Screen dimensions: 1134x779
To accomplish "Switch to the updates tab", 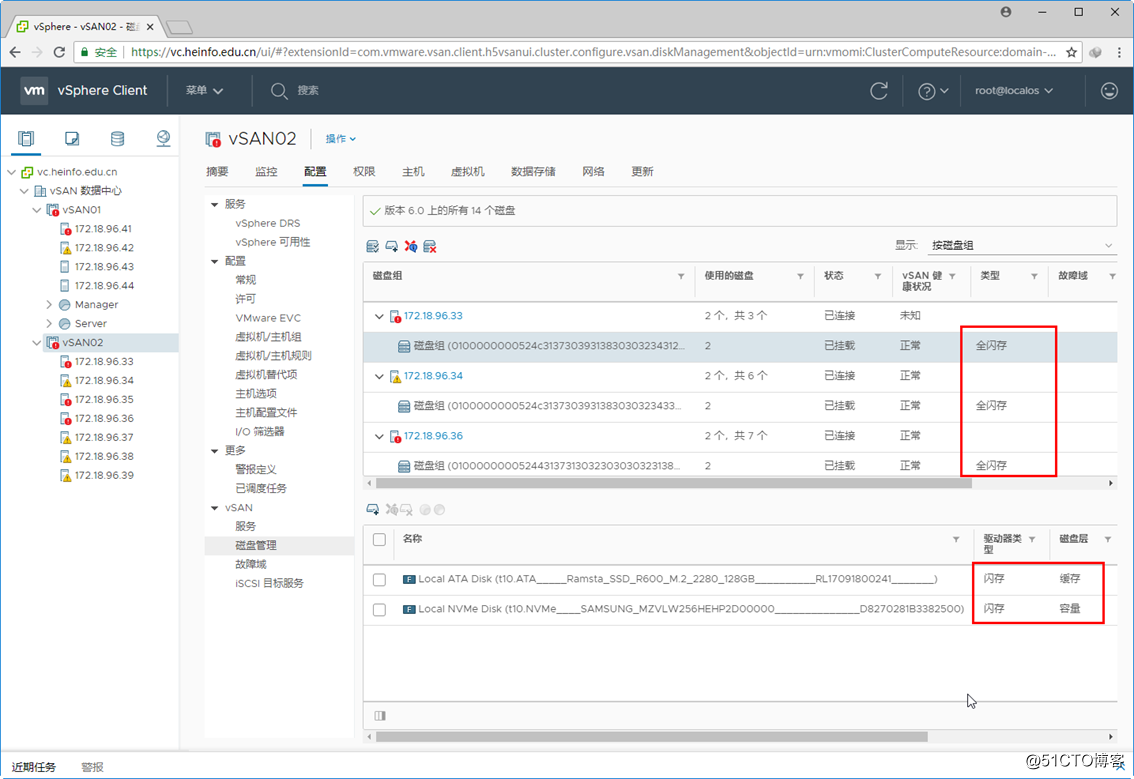I will coord(641,171).
